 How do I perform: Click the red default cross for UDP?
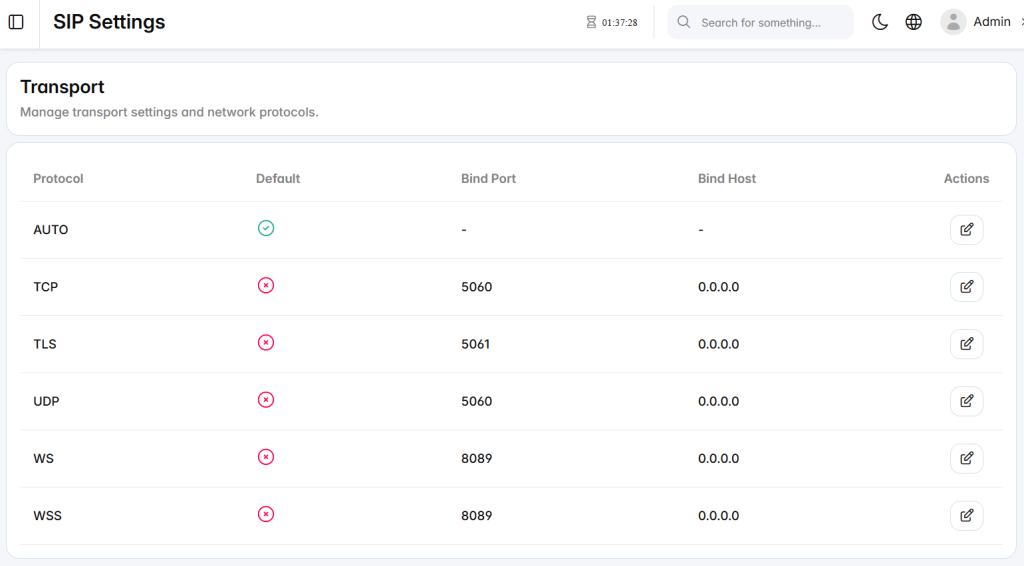[x=266, y=400]
